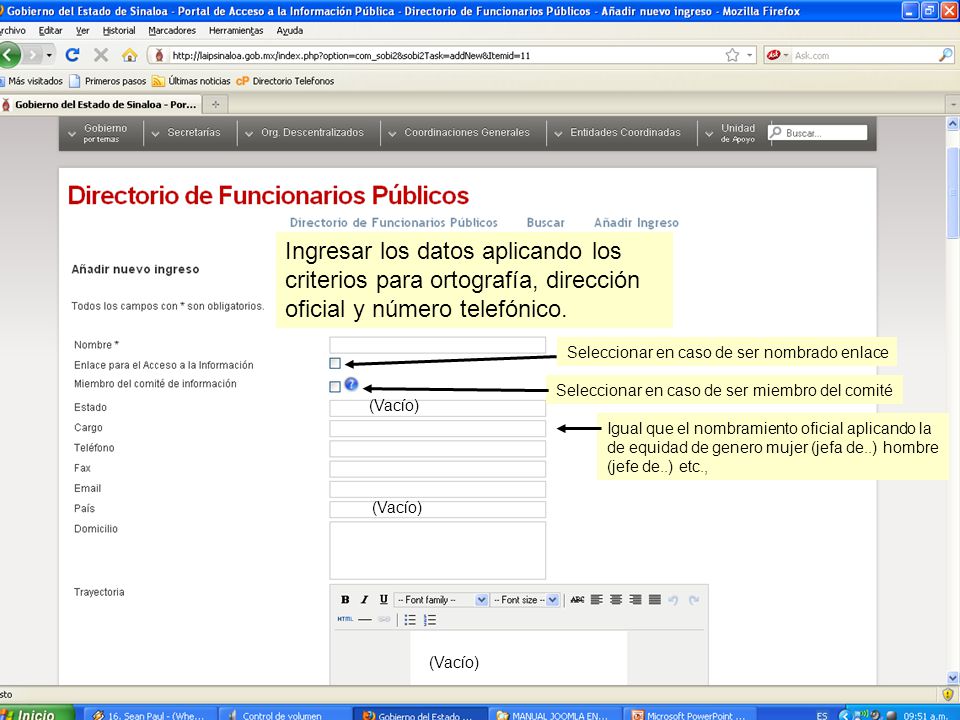Screen dimensions: 960x720
Task: Toggle strikethrough (ABC) in editor toolbar
Action: coord(577,600)
